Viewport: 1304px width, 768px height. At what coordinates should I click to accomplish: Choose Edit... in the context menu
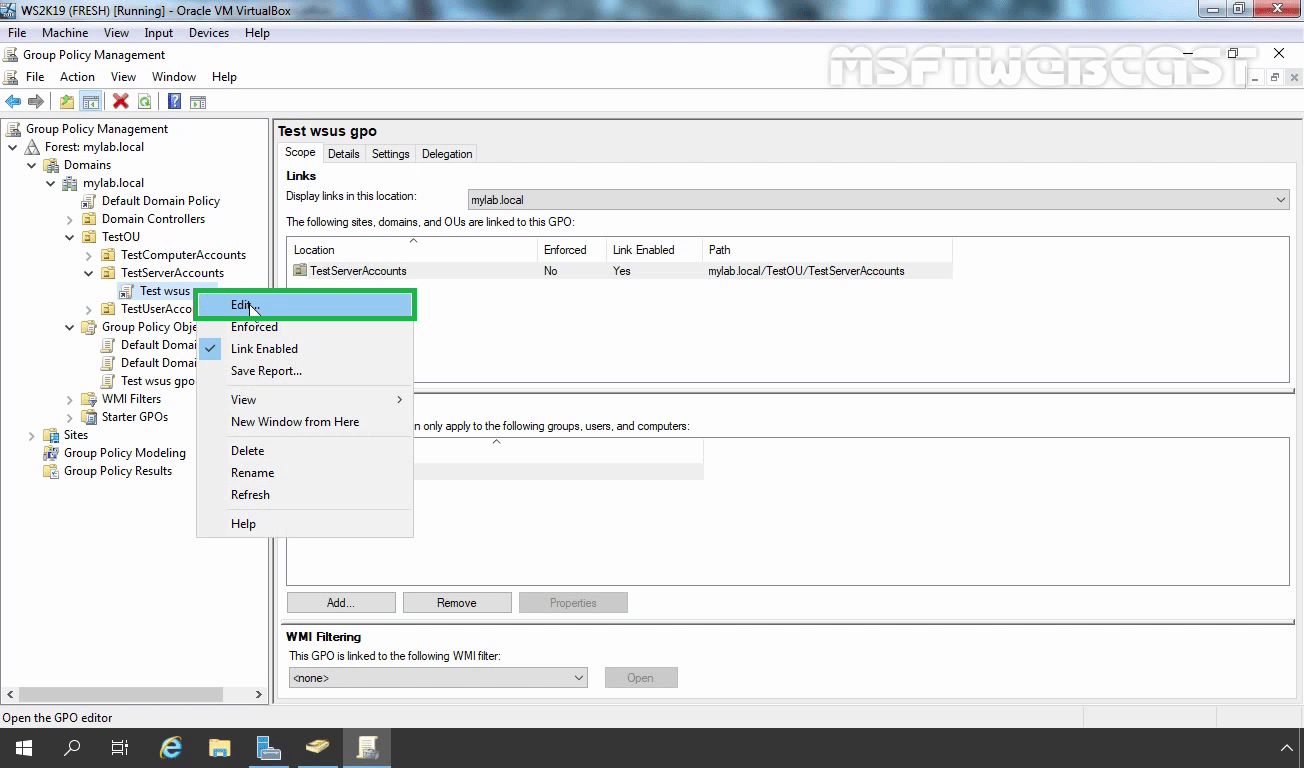click(x=245, y=305)
